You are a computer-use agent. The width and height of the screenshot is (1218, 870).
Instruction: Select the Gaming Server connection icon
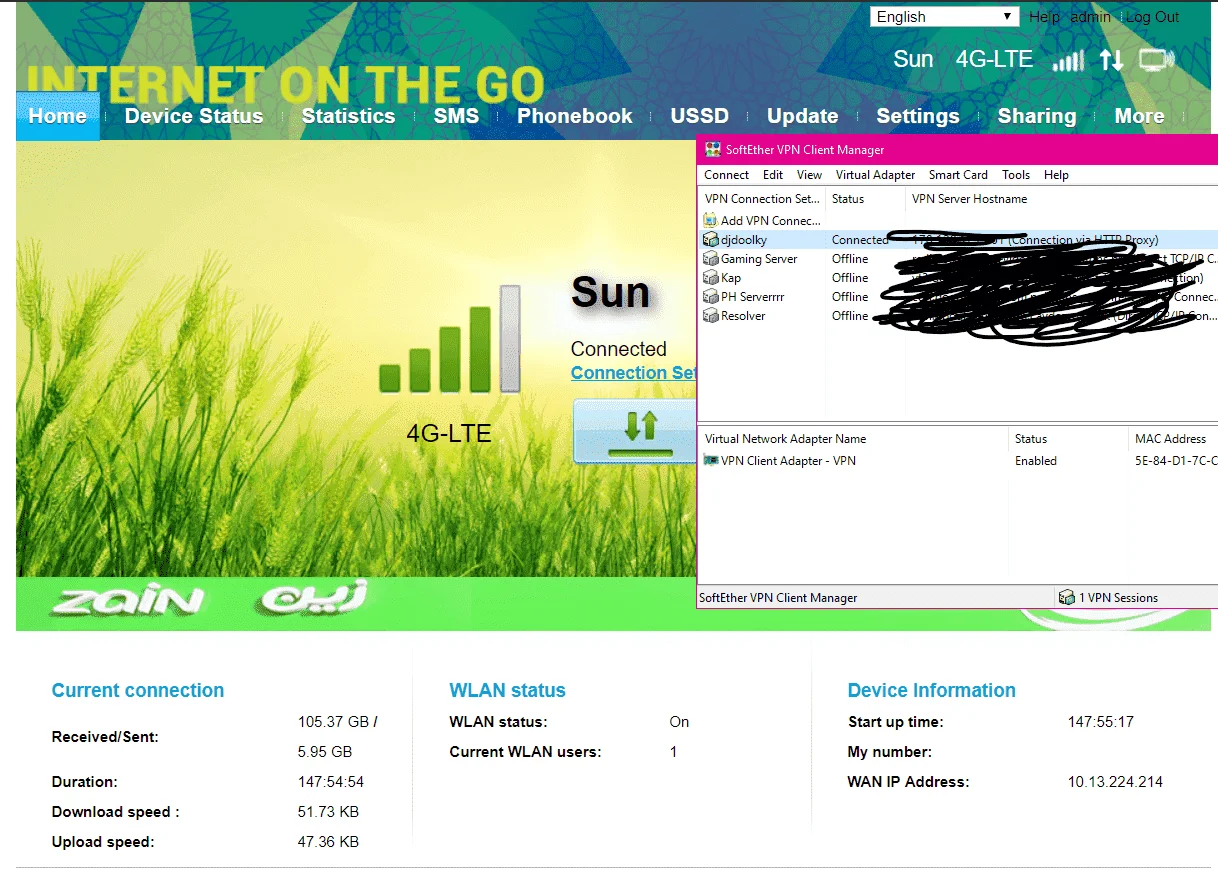710,259
